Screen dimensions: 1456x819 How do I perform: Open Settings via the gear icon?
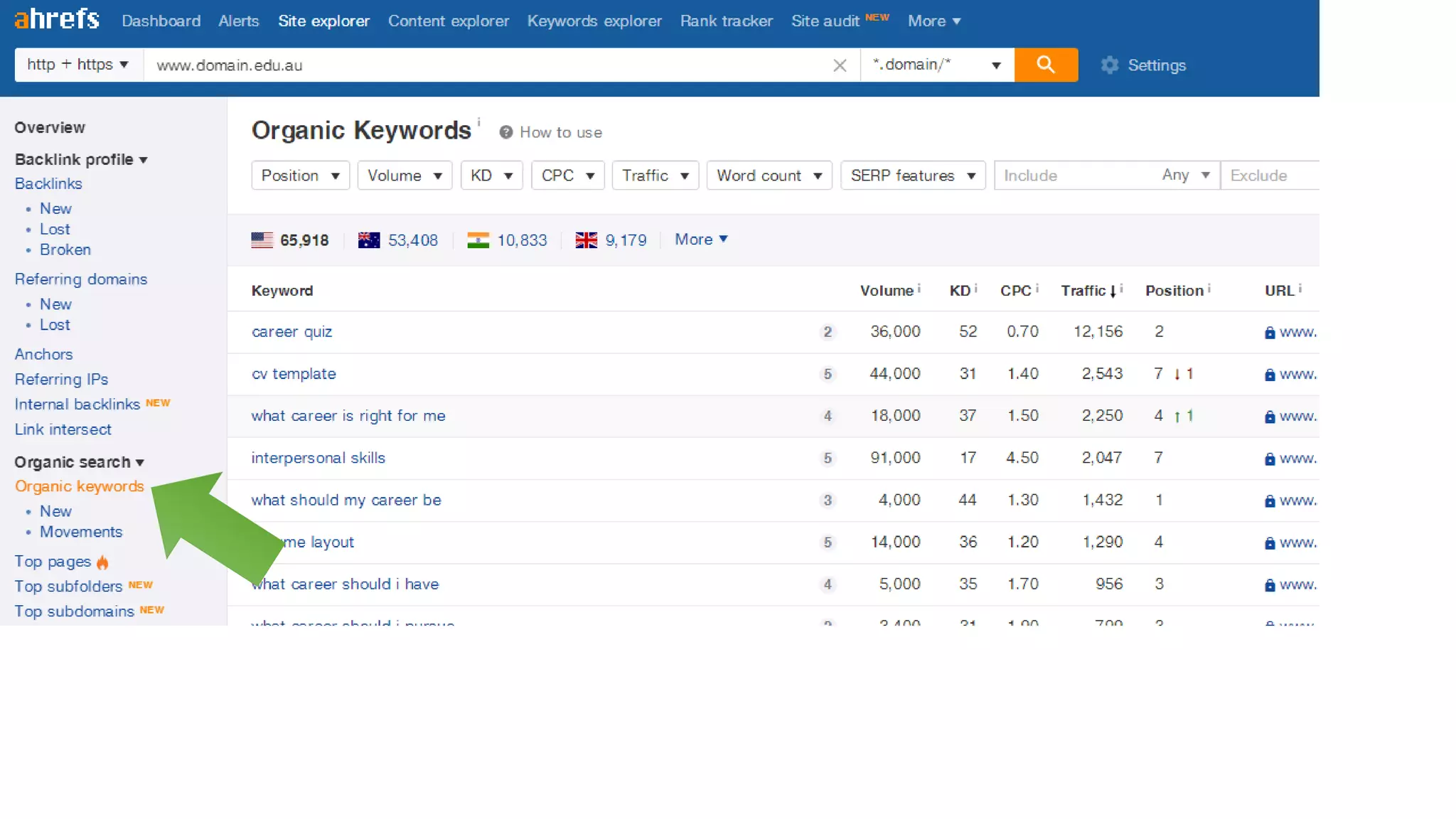1109,65
